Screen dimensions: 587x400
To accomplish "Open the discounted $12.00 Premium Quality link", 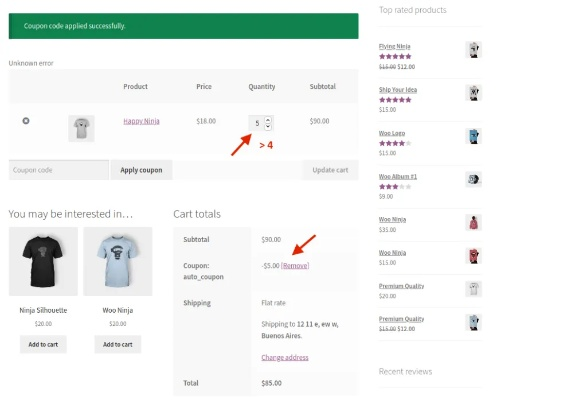I will coord(402,319).
